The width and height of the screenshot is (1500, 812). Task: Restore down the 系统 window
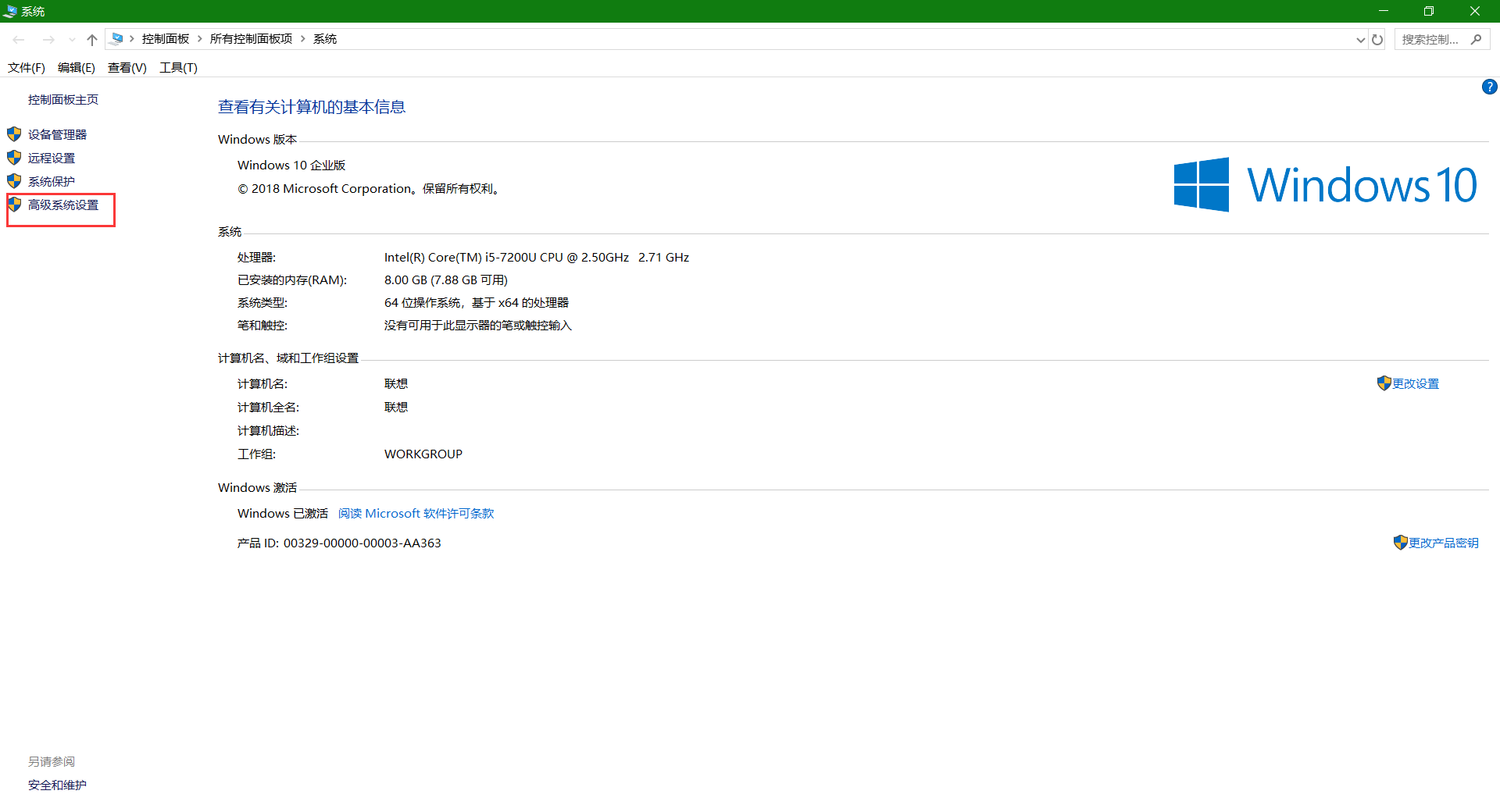point(1429,11)
